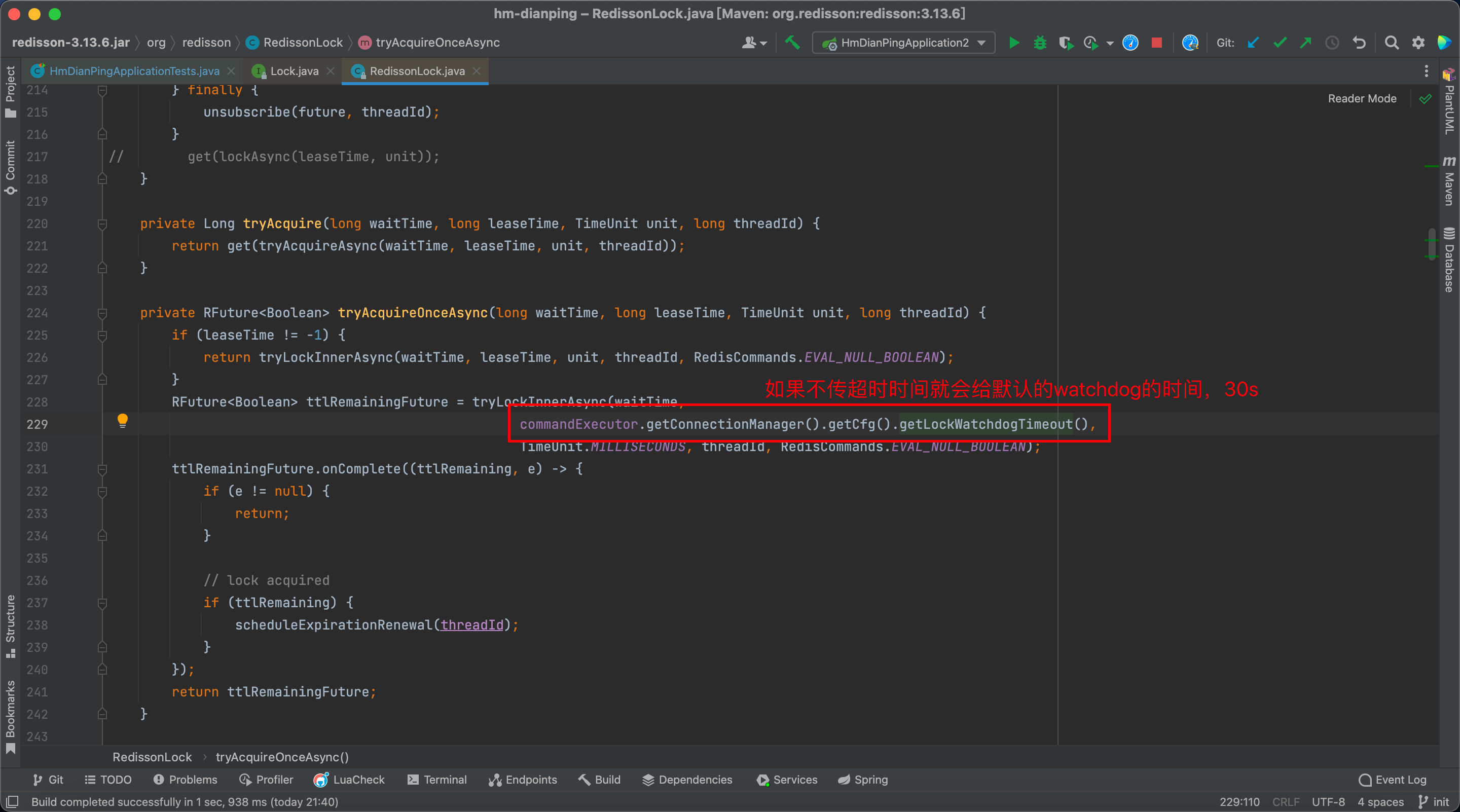Click the init Git branch widget
The image size is (1460, 812).
[x=1434, y=802]
